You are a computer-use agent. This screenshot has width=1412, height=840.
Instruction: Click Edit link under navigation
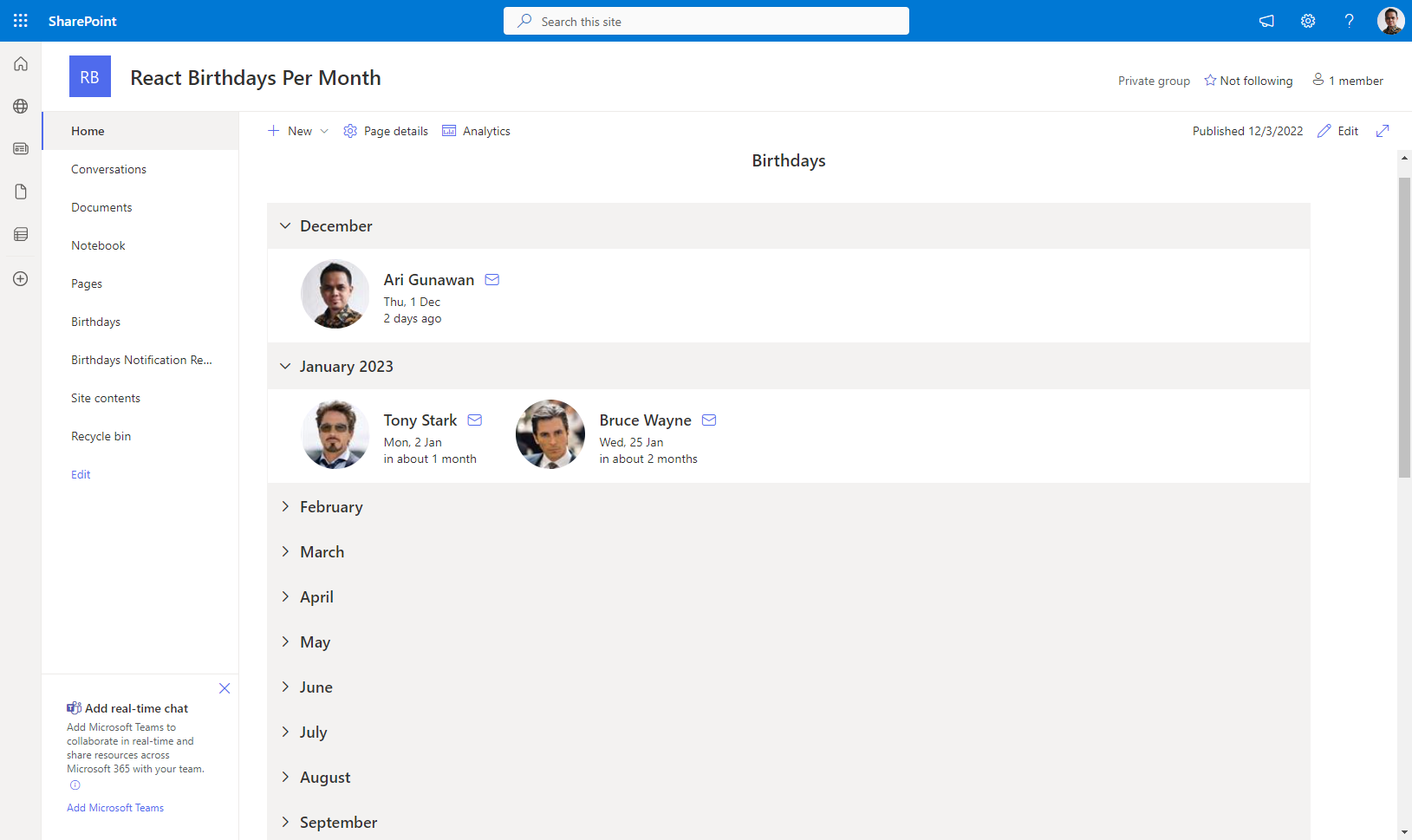click(81, 474)
